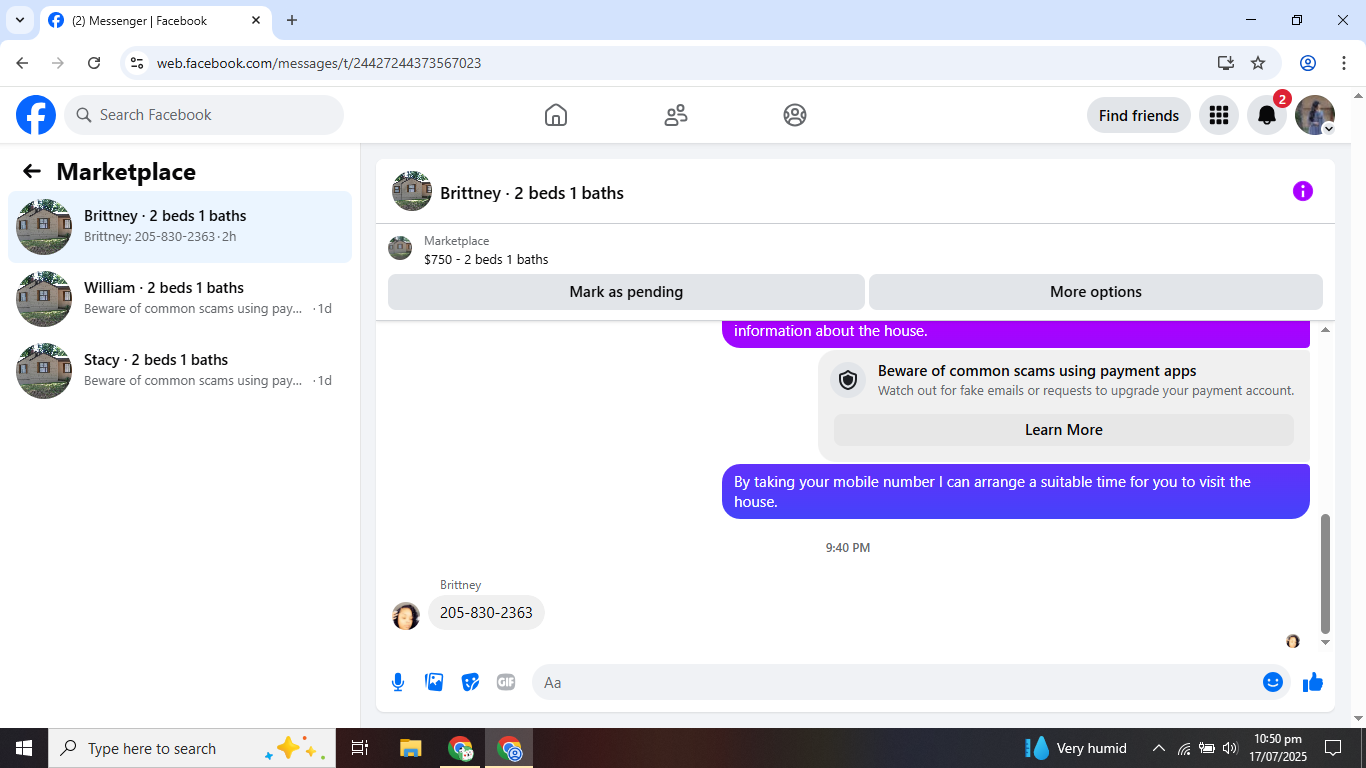
Task: Open the install app icon in address bar
Action: [1226, 63]
